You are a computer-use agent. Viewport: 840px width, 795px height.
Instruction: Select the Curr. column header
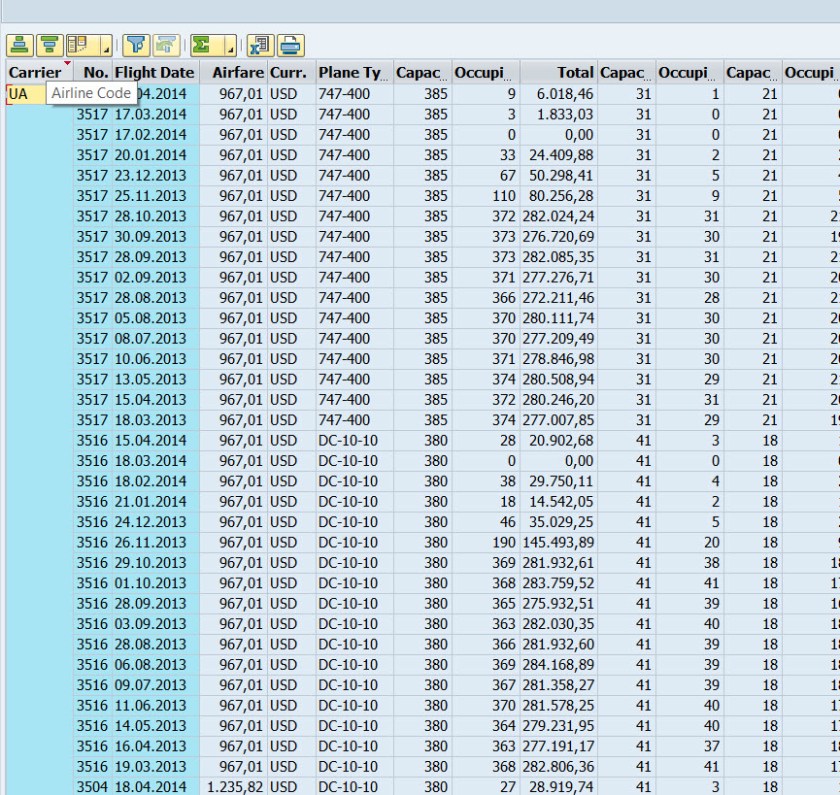pyautogui.click(x=288, y=72)
